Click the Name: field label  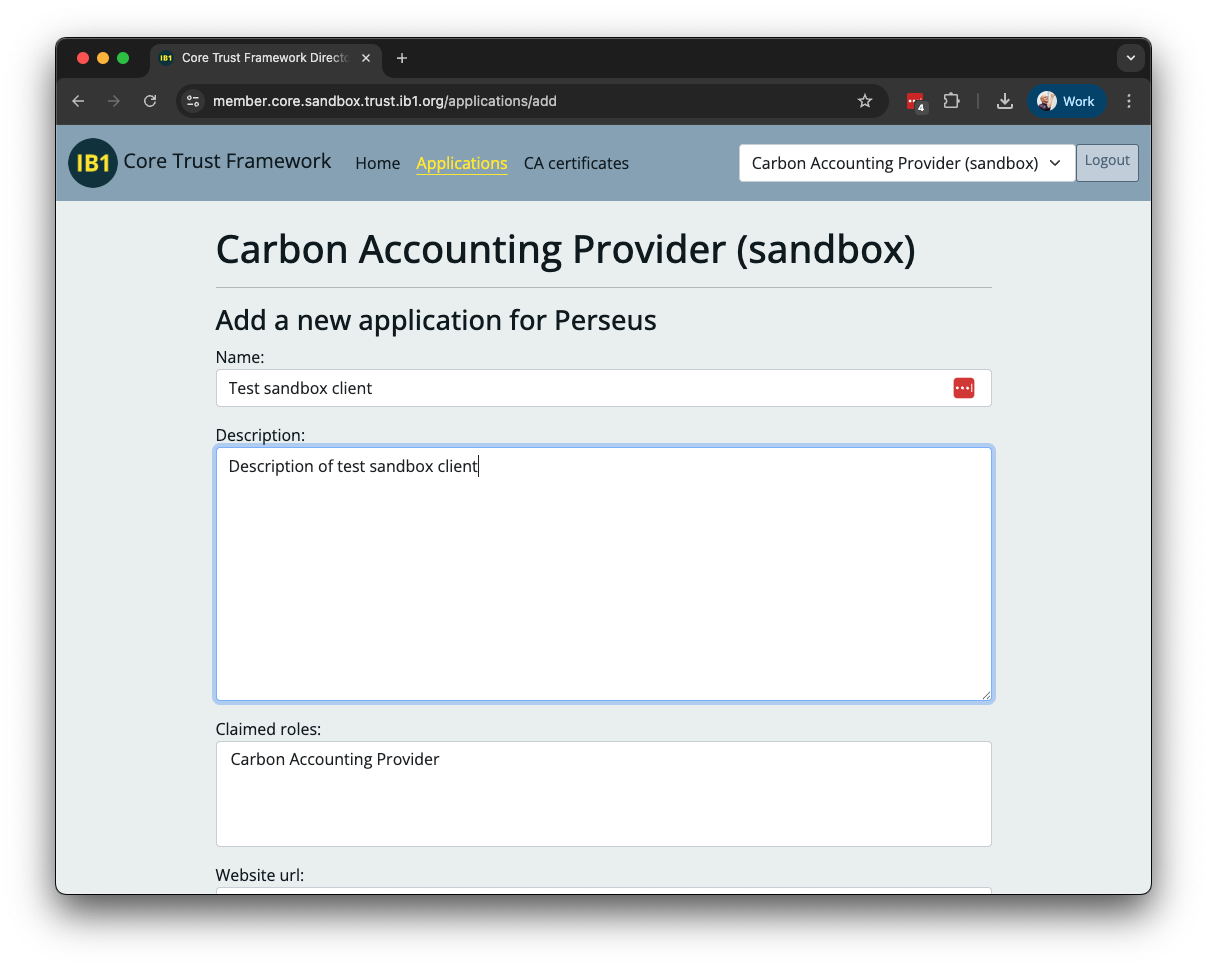240,357
